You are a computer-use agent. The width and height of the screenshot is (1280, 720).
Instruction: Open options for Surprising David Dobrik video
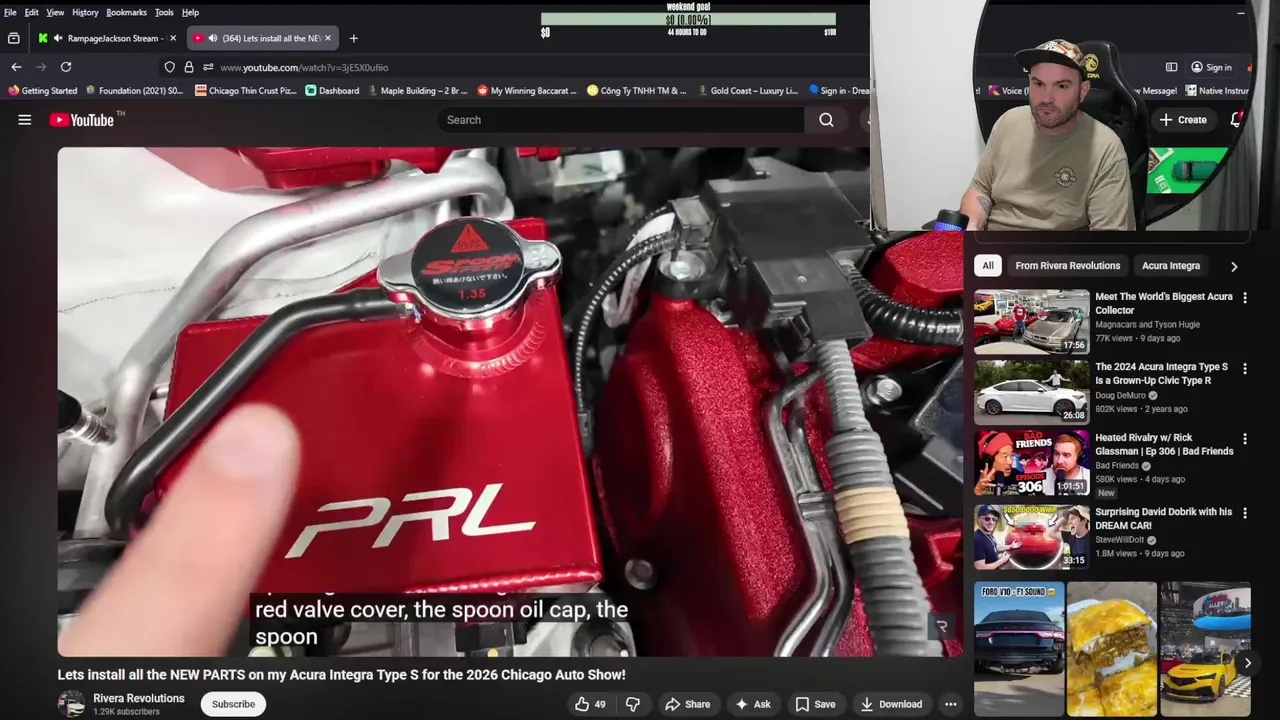tap(1245, 513)
